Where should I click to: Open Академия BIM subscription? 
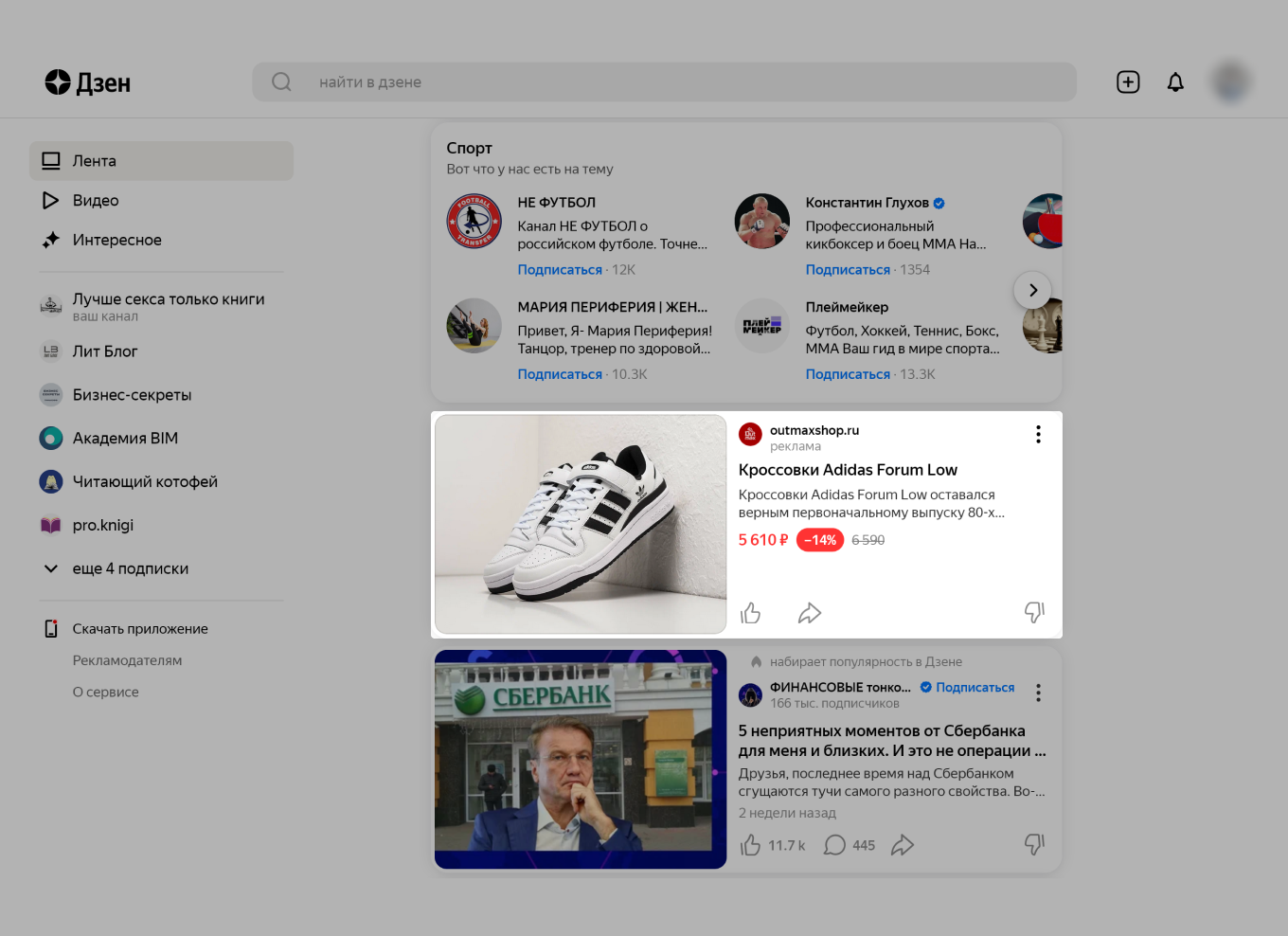coord(125,439)
